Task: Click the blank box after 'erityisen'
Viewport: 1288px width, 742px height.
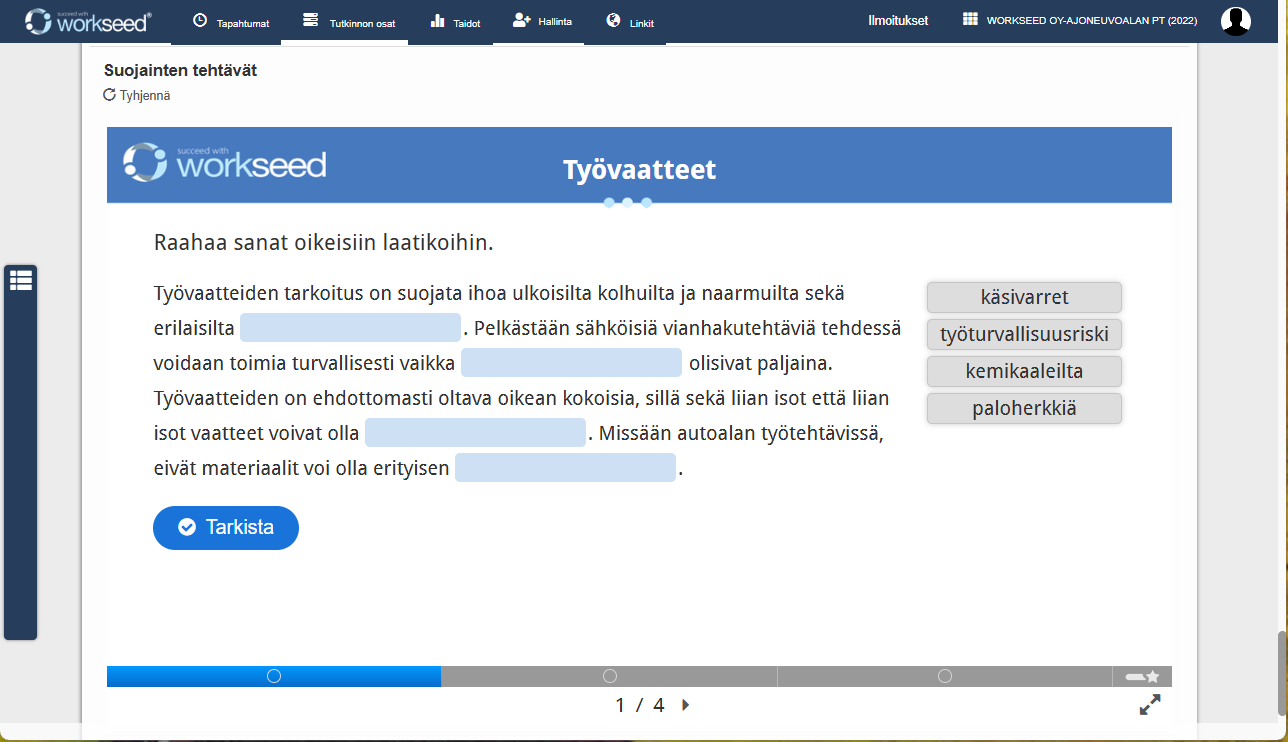Action: 566,468
